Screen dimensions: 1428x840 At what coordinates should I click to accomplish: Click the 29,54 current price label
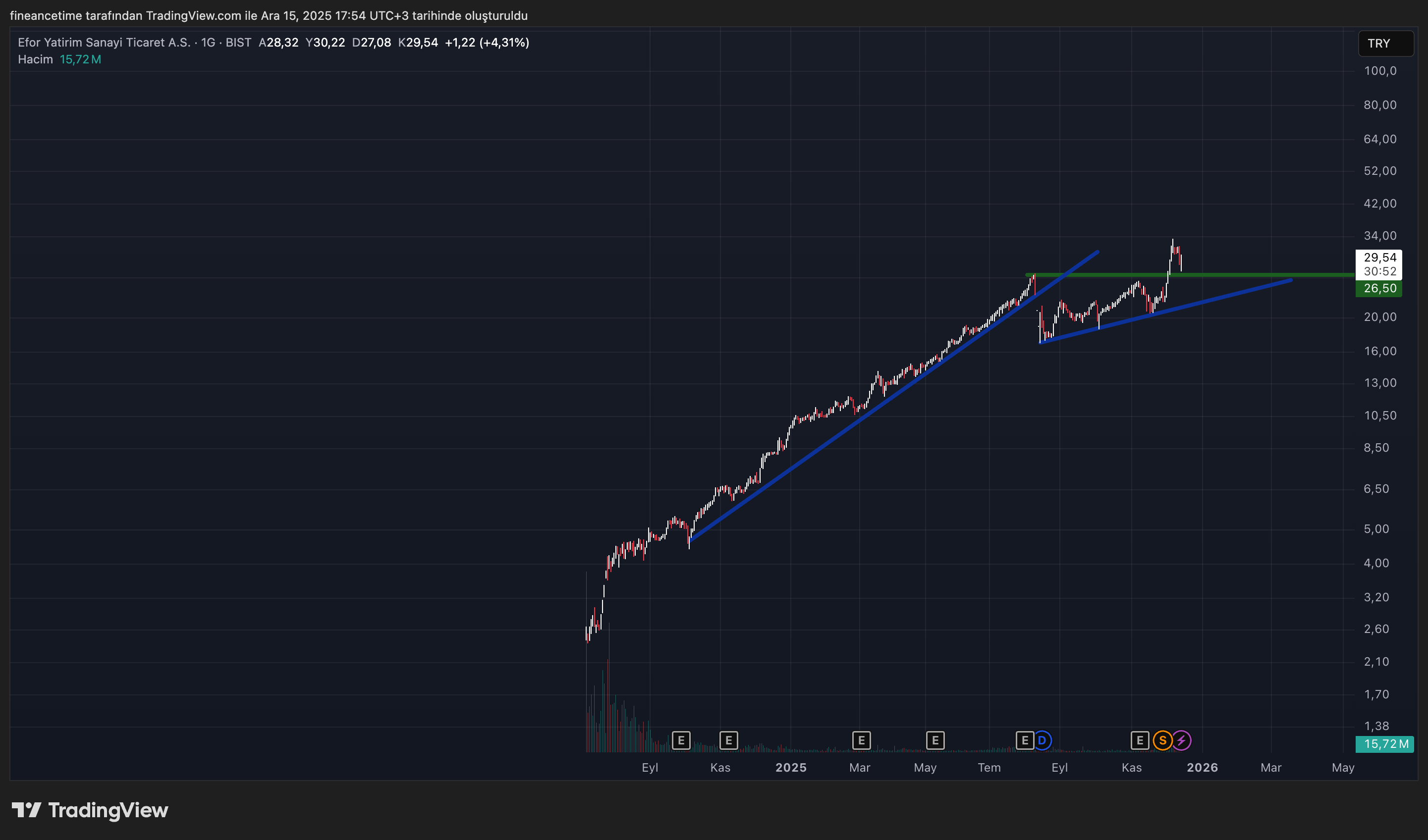[1379, 258]
